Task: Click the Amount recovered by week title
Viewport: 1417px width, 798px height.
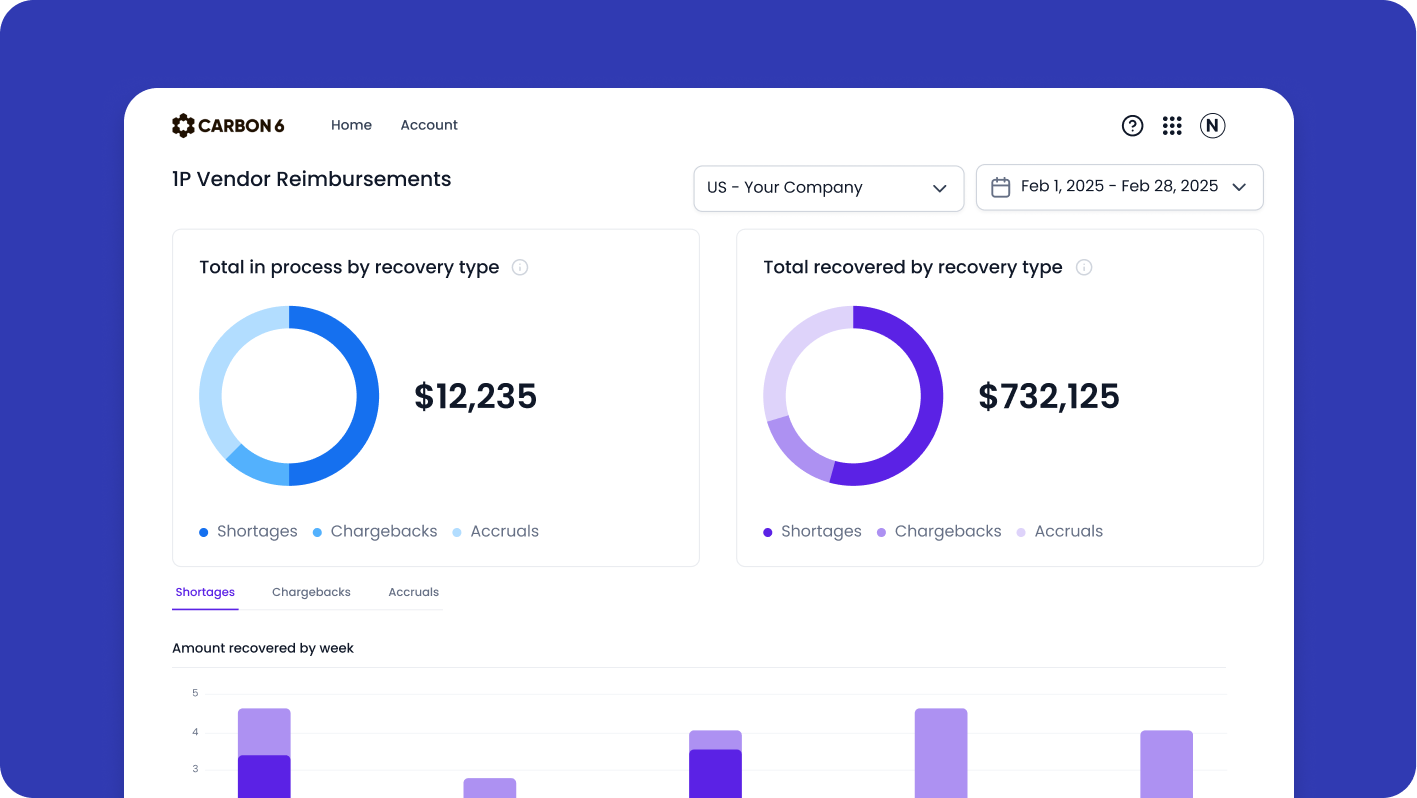Action: [x=263, y=648]
